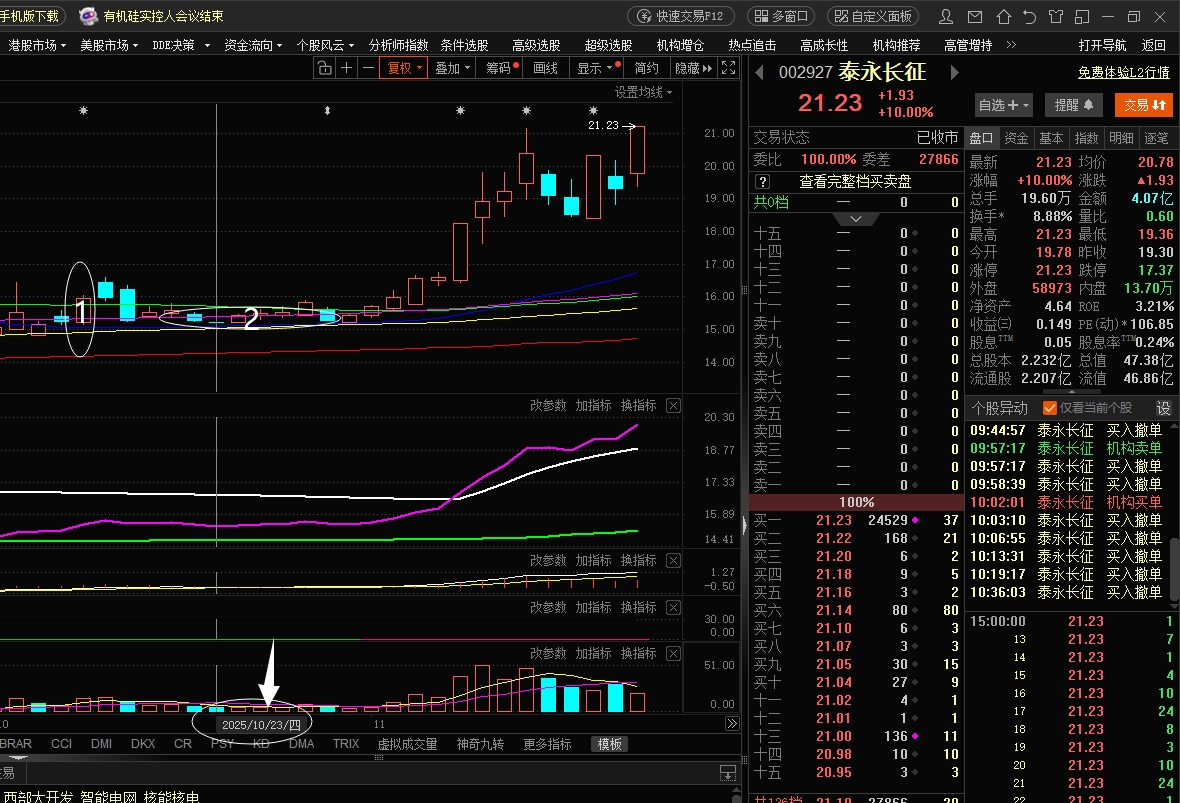1180x803 pixels.
Task: Click 提醒 alert button
Action: point(1074,105)
